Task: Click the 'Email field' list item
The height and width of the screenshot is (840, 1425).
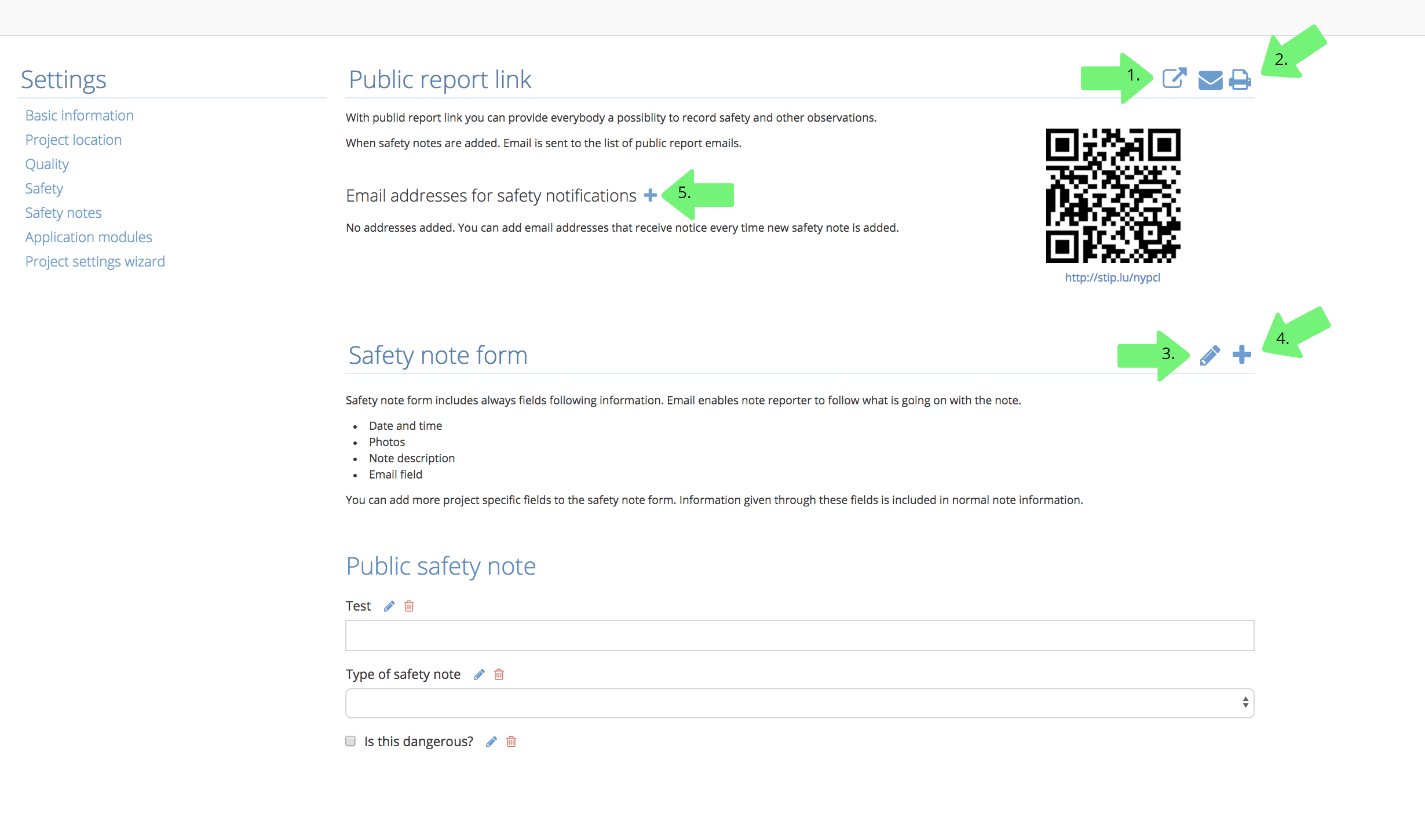Action: [x=396, y=474]
